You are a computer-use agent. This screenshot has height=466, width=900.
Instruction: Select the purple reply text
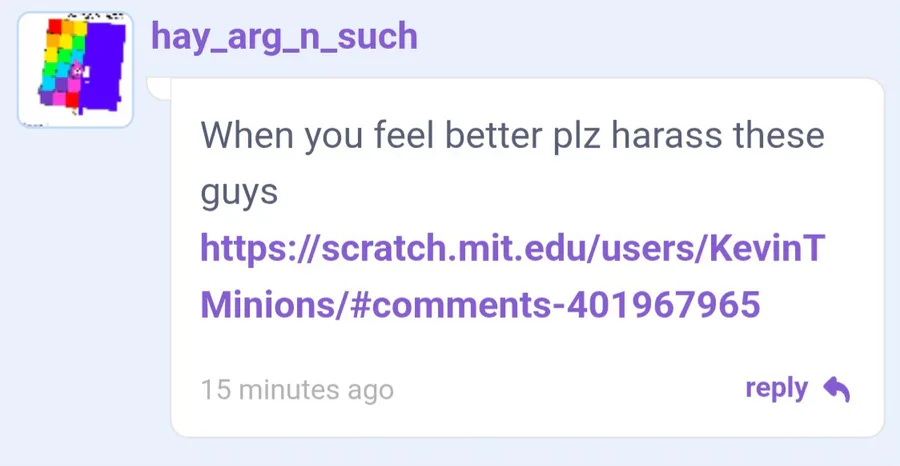pyautogui.click(x=777, y=389)
